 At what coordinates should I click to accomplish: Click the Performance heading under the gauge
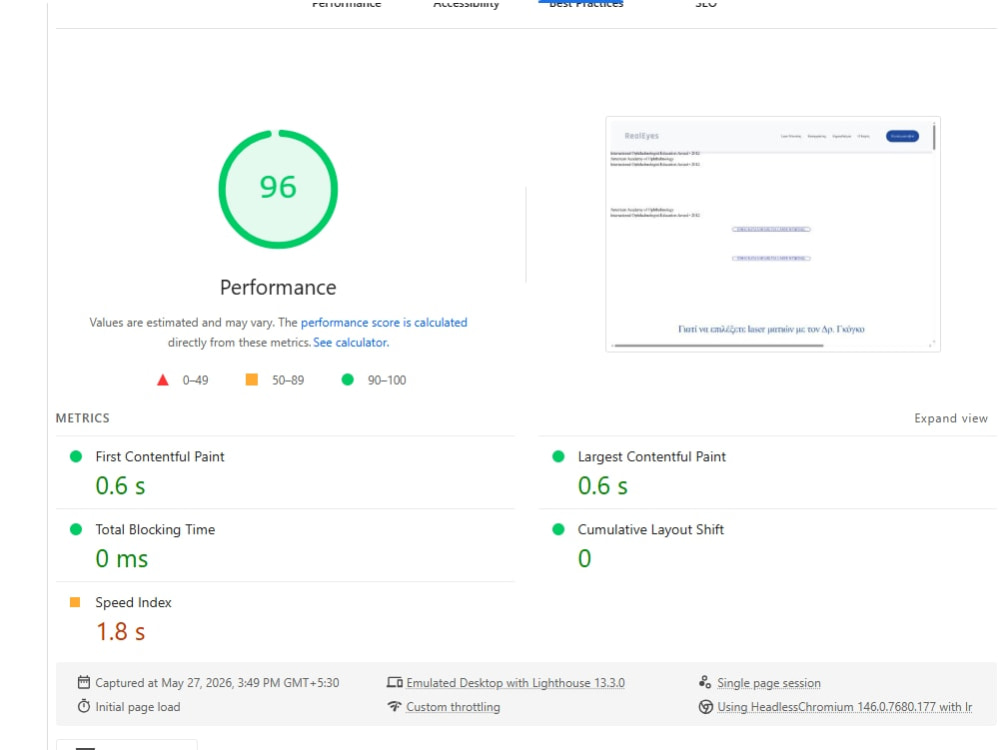[x=278, y=288]
